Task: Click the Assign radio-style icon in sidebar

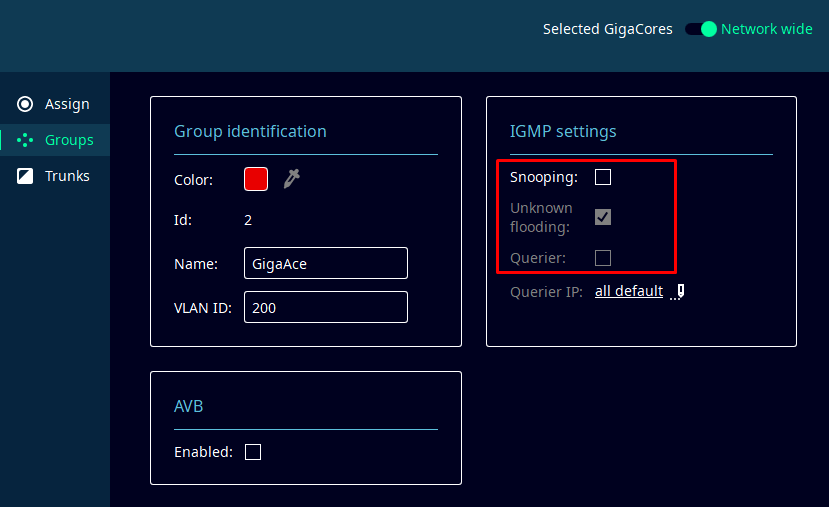Action: coord(25,104)
